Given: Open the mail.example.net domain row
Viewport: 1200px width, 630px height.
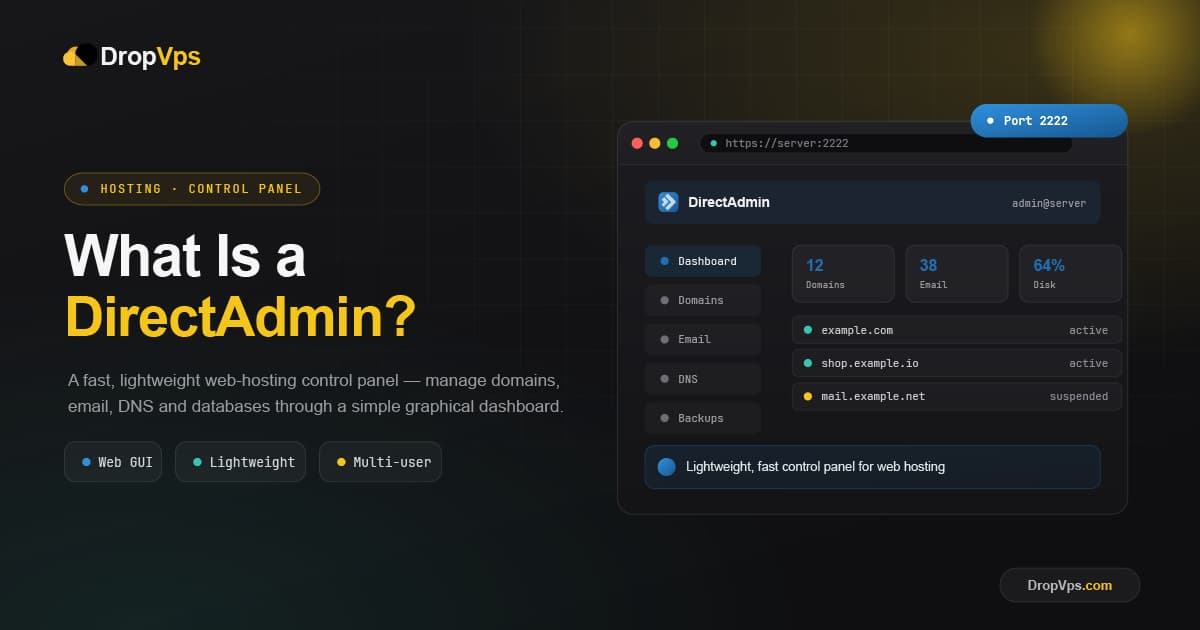Looking at the screenshot, I should pos(957,396).
